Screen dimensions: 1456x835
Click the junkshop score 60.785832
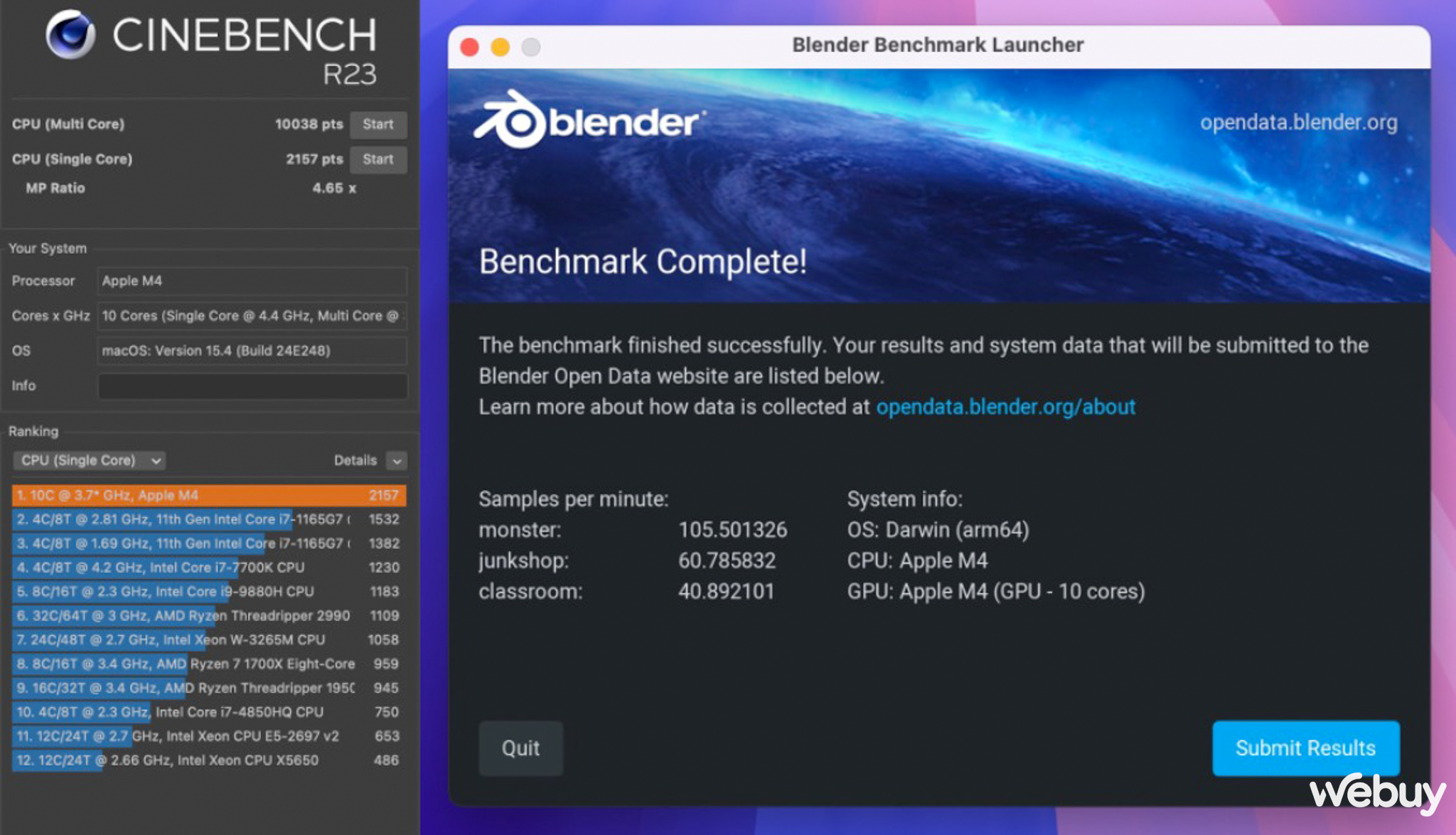[727, 560]
